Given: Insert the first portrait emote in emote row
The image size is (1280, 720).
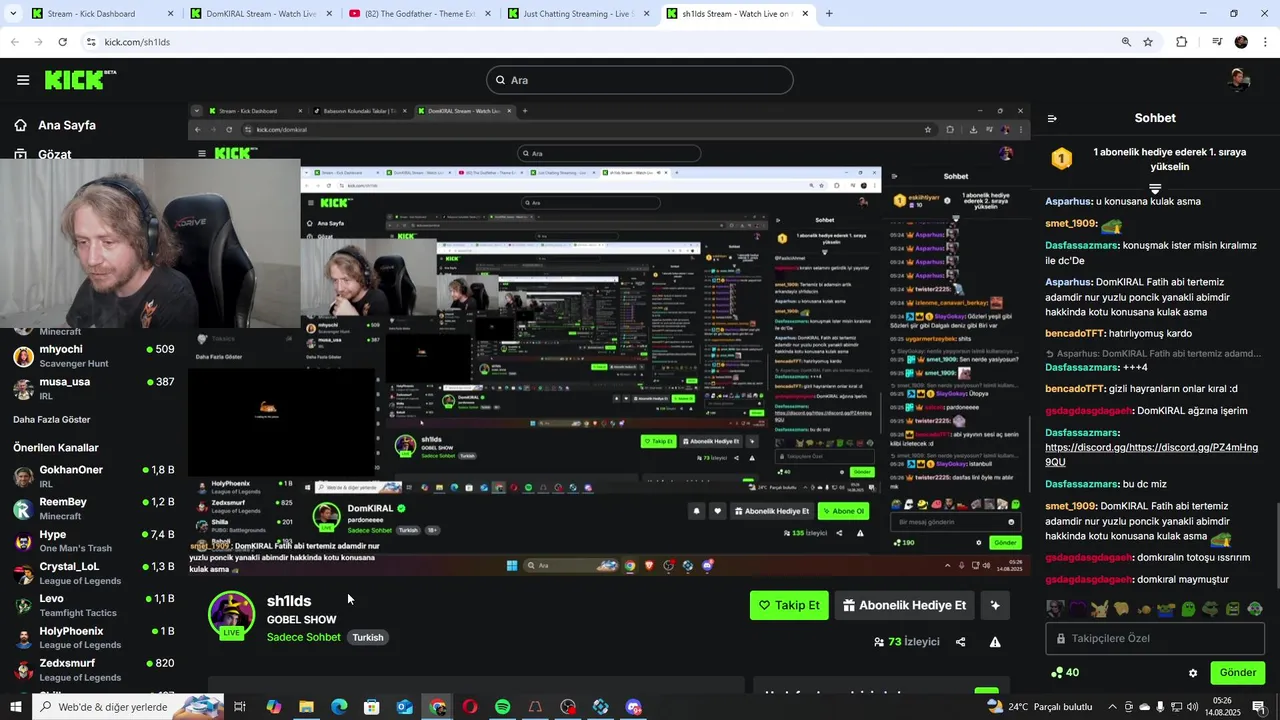Looking at the screenshot, I should 1055,609.
